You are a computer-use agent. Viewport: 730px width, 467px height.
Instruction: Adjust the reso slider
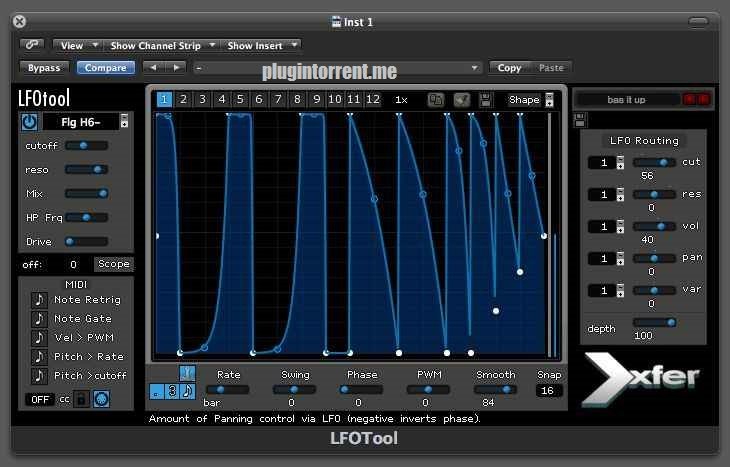click(x=87, y=169)
